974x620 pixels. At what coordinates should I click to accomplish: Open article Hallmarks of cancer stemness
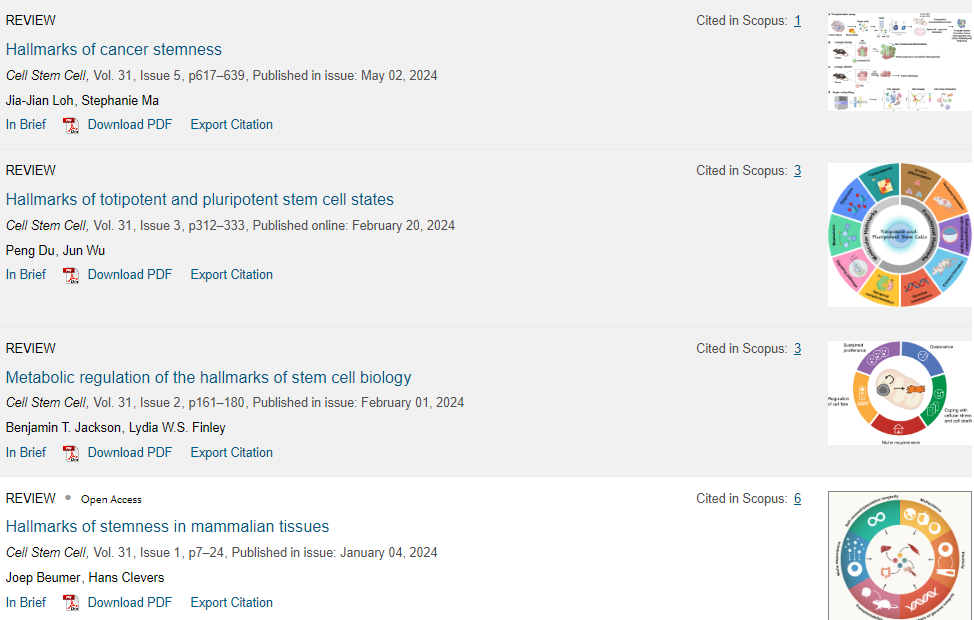click(x=114, y=50)
